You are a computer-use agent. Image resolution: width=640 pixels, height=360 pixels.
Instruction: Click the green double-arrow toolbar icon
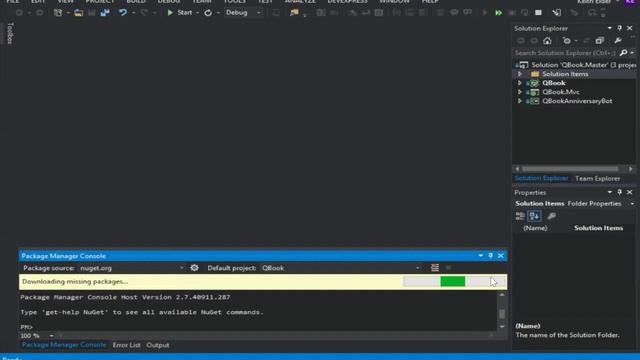pyautogui.click(x=498, y=13)
